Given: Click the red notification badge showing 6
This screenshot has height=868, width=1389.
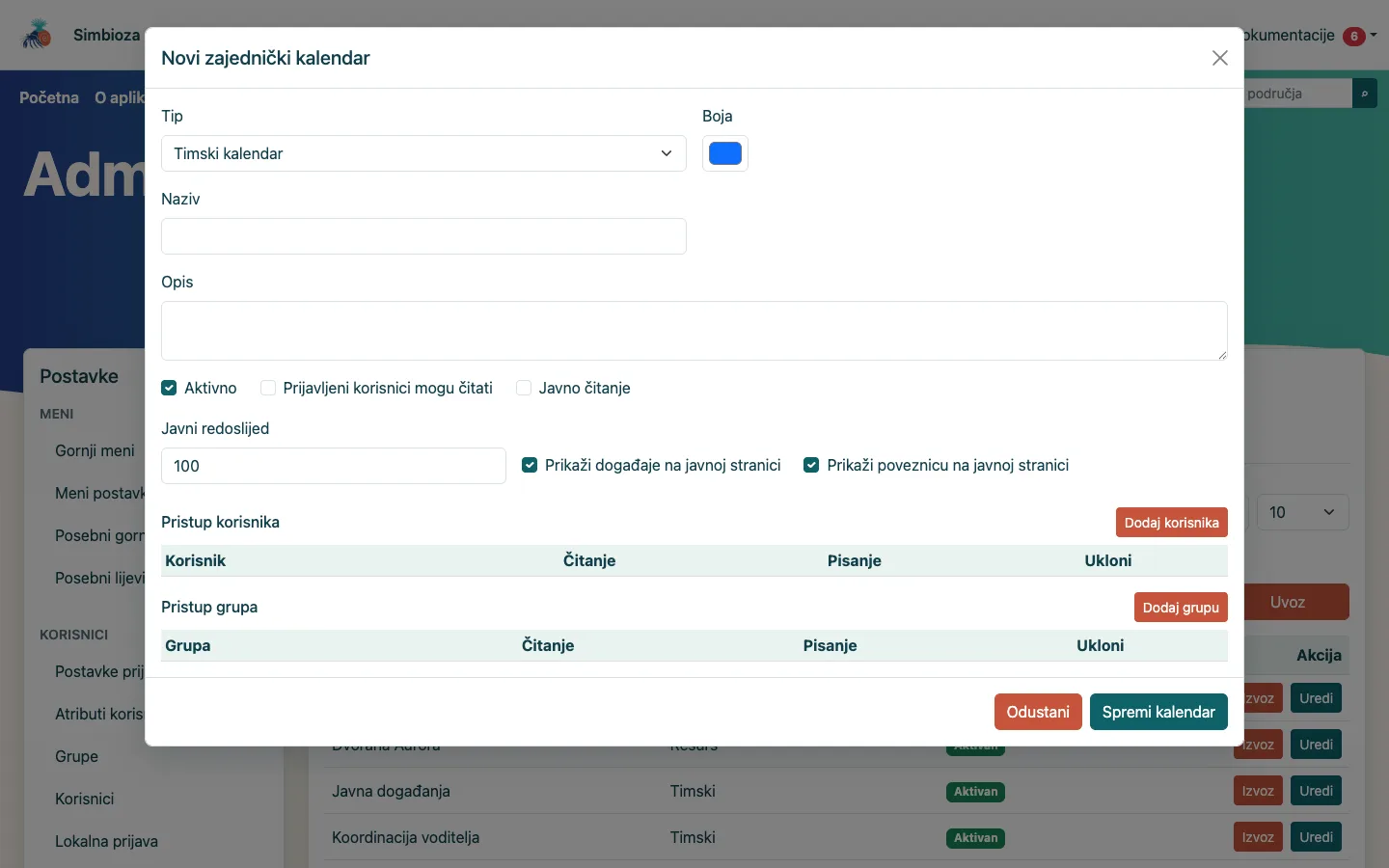Looking at the screenshot, I should click(x=1354, y=36).
